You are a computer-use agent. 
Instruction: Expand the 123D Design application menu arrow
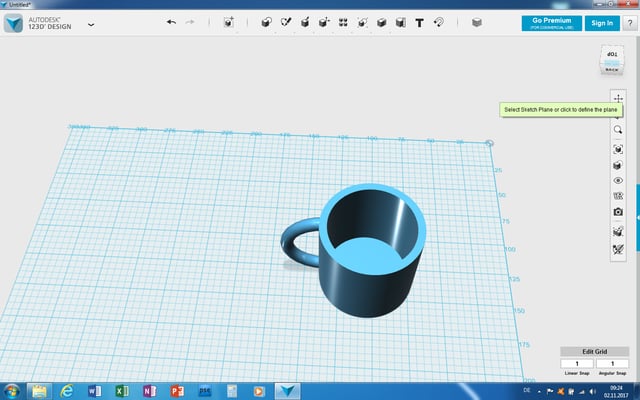pyautogui.click(x=91, y=23)
